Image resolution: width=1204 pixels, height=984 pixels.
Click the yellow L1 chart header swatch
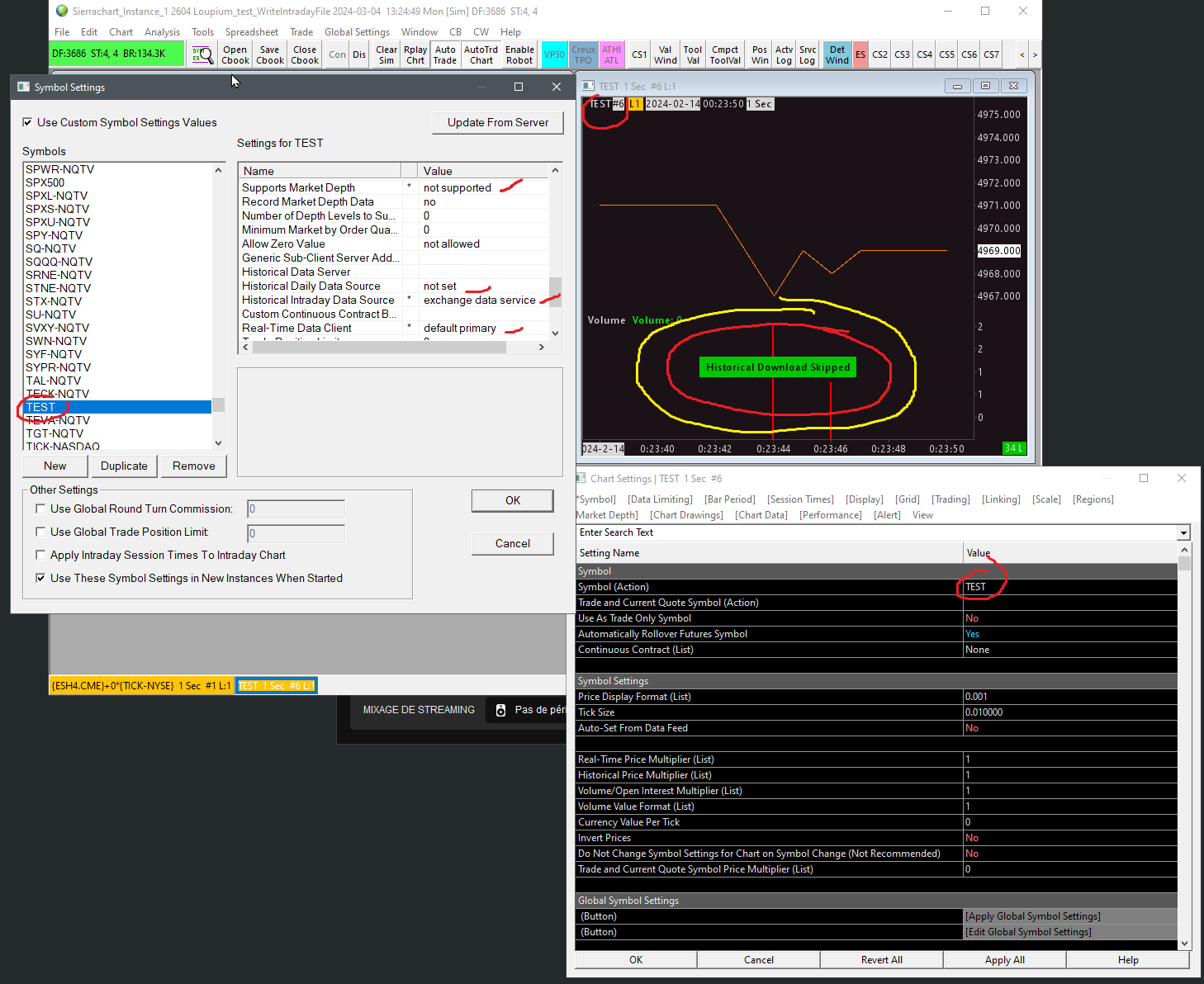[x=635, y=104]
